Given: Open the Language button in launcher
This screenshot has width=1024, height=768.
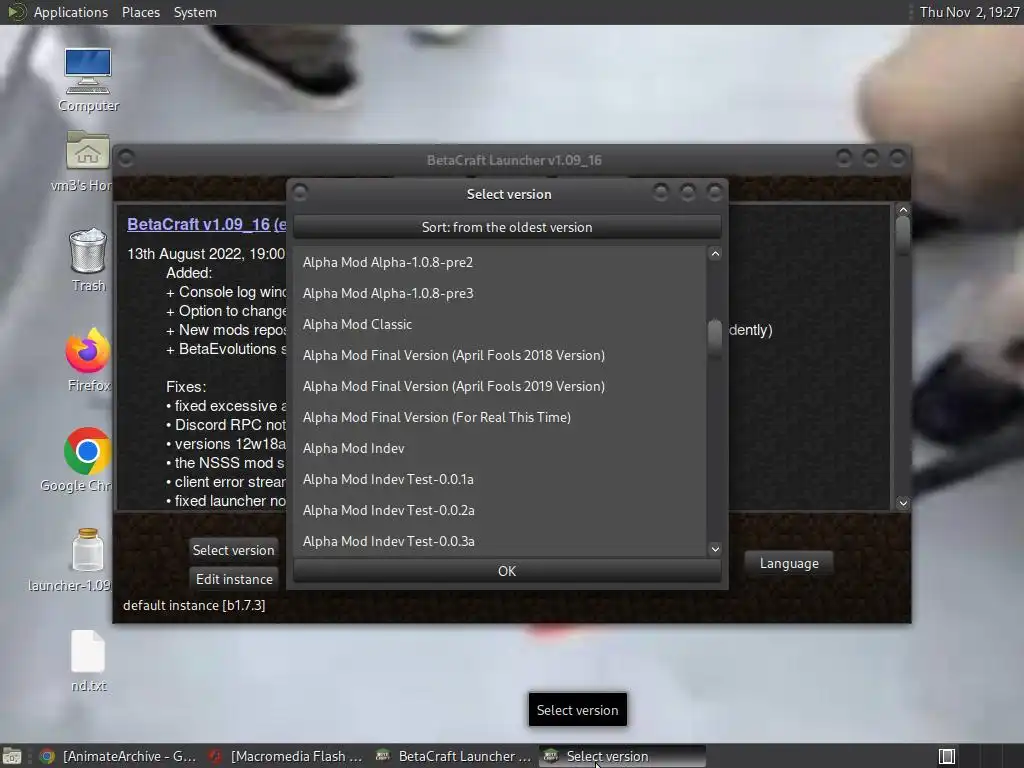Looking at the screenshot, I should [789, 563].
